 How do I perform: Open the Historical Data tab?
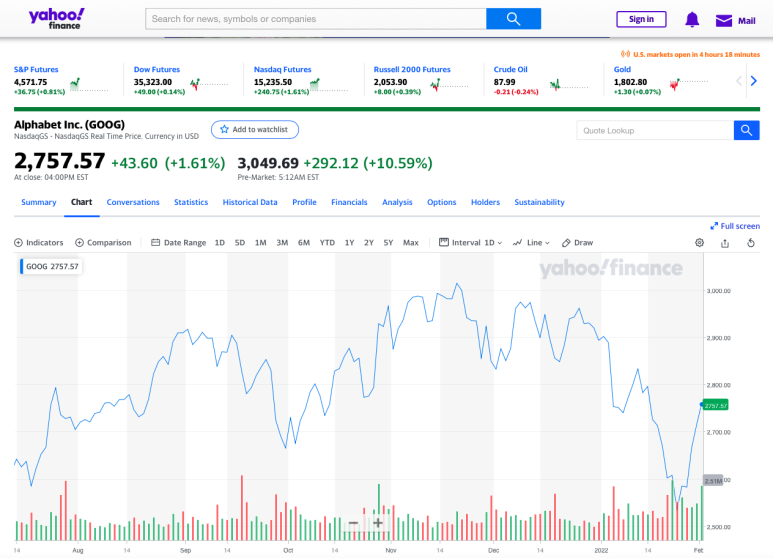pyautogui.click(x=250, y=202)
